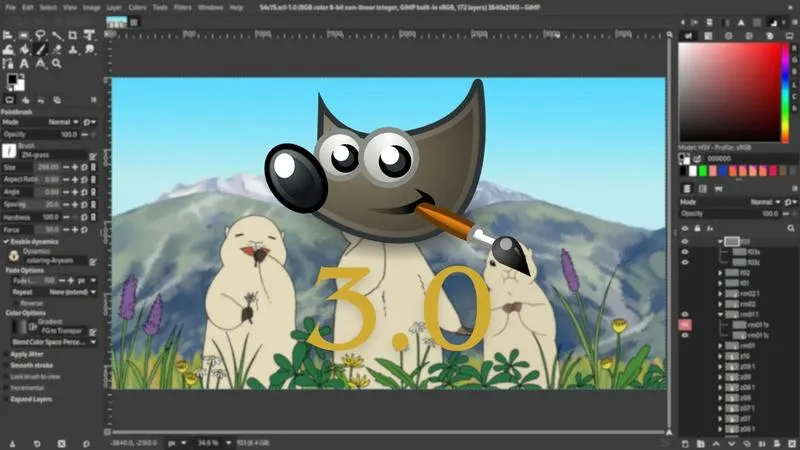800x450 pixels.
Task: Reset tool options to defaults
Action: coord(86,444)
